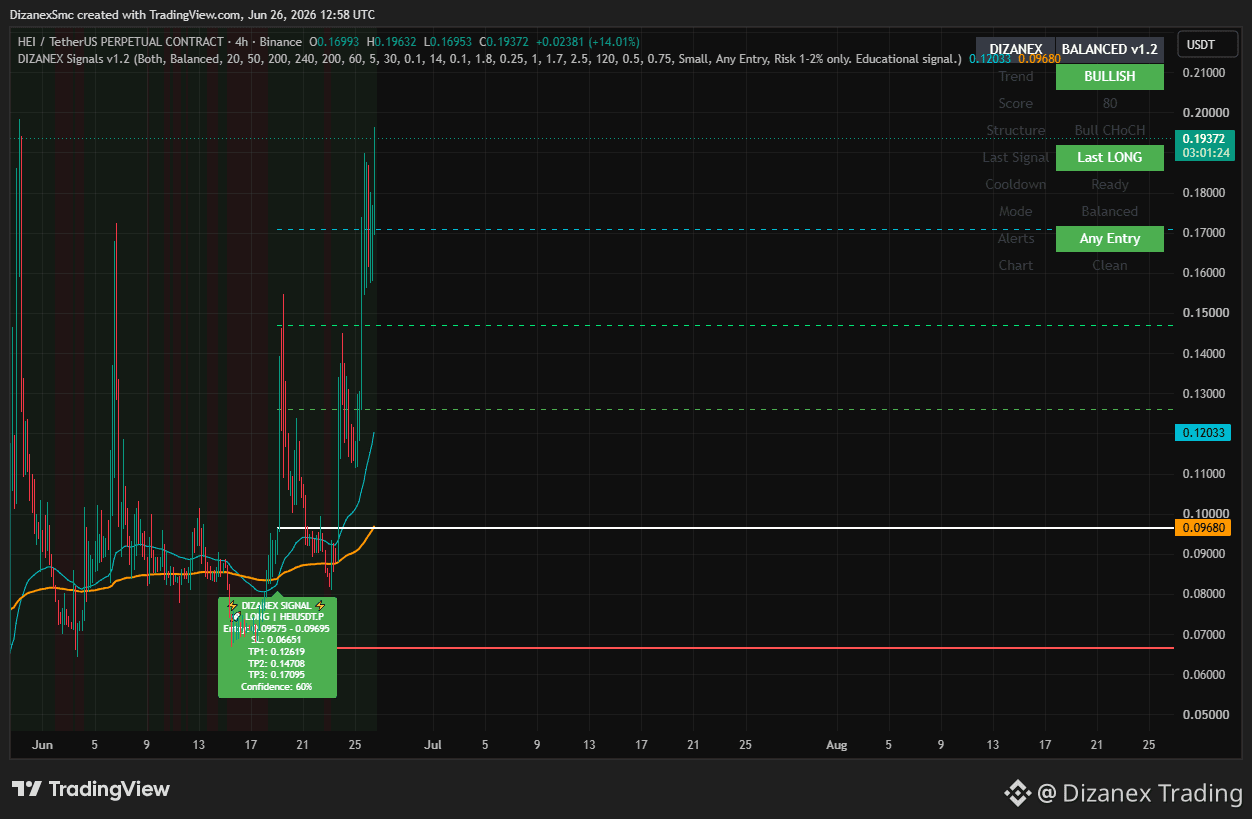The image size is (1252, 819).
Task: Click the rocket emoji before LONG
Action: coord(236,617)
